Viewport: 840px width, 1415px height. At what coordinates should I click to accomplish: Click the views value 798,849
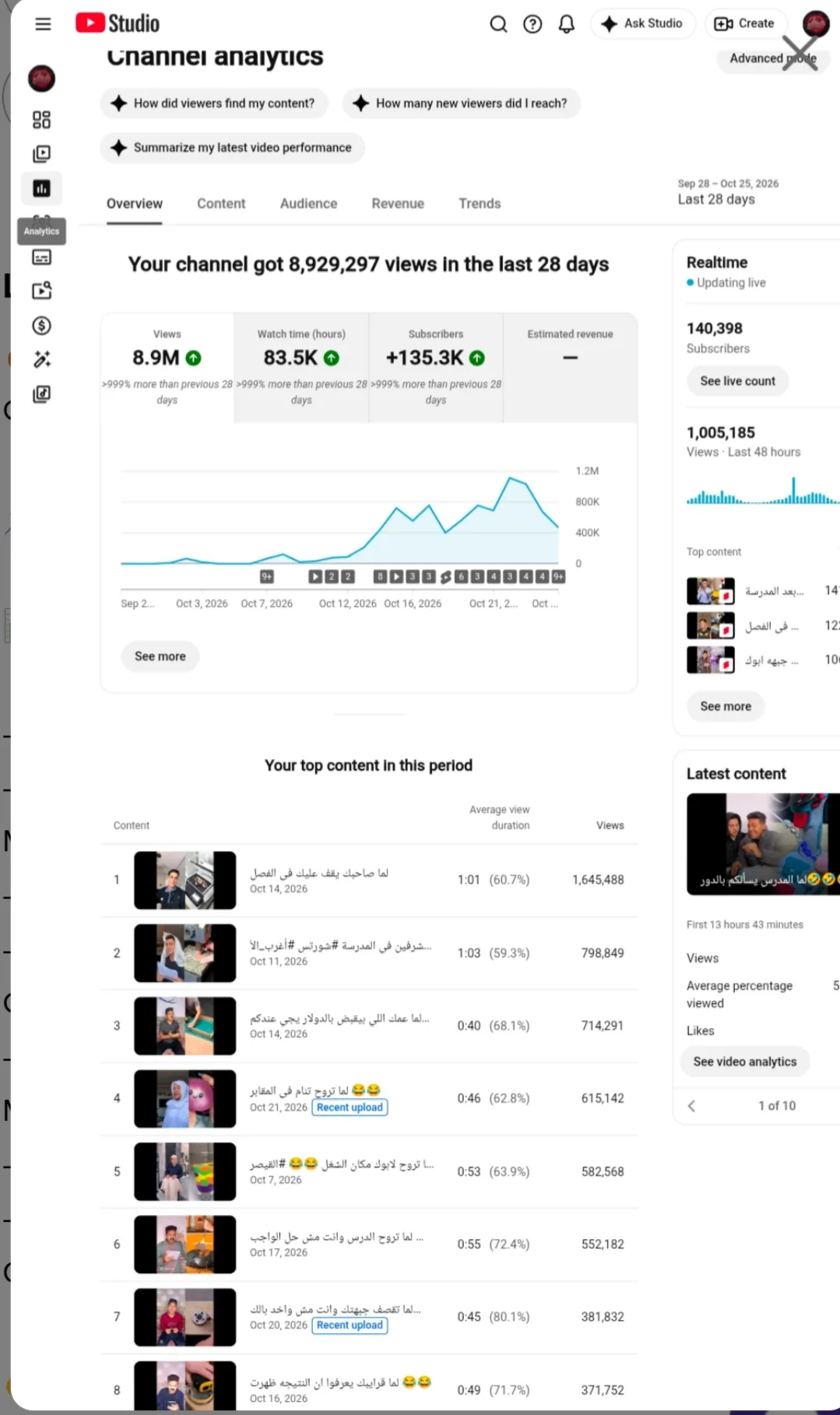click(603, 953)
